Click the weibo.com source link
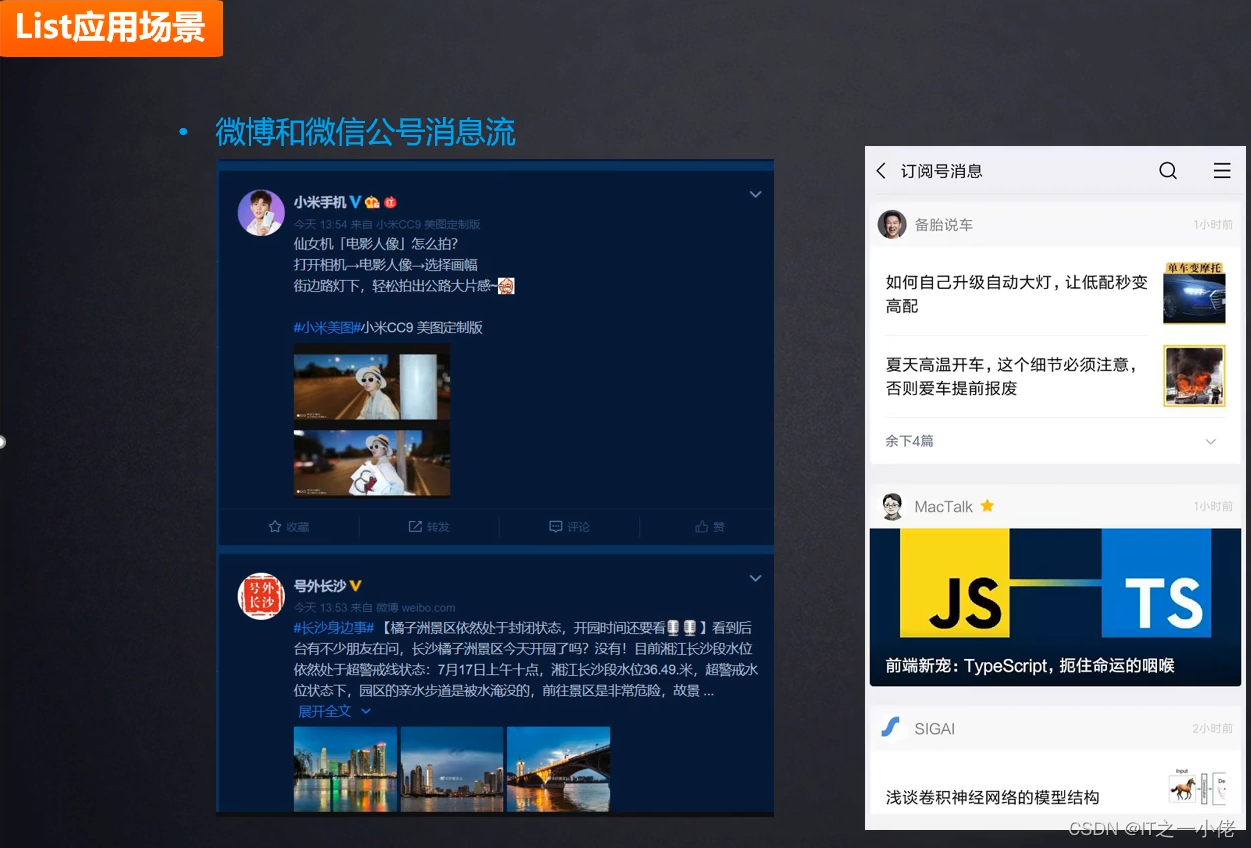 pyautogui.click(x=428, y=607)
